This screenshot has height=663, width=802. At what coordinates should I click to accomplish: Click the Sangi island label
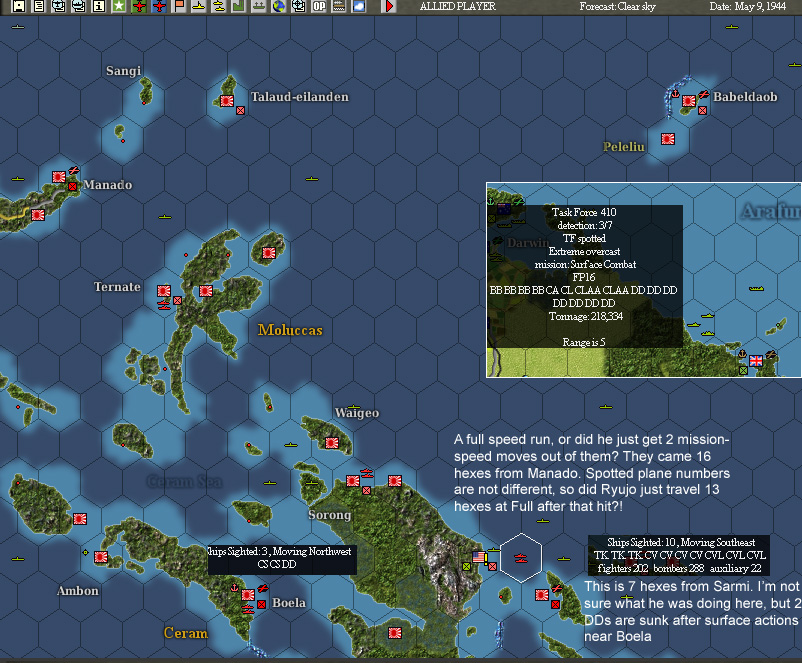tap(123, 71)
